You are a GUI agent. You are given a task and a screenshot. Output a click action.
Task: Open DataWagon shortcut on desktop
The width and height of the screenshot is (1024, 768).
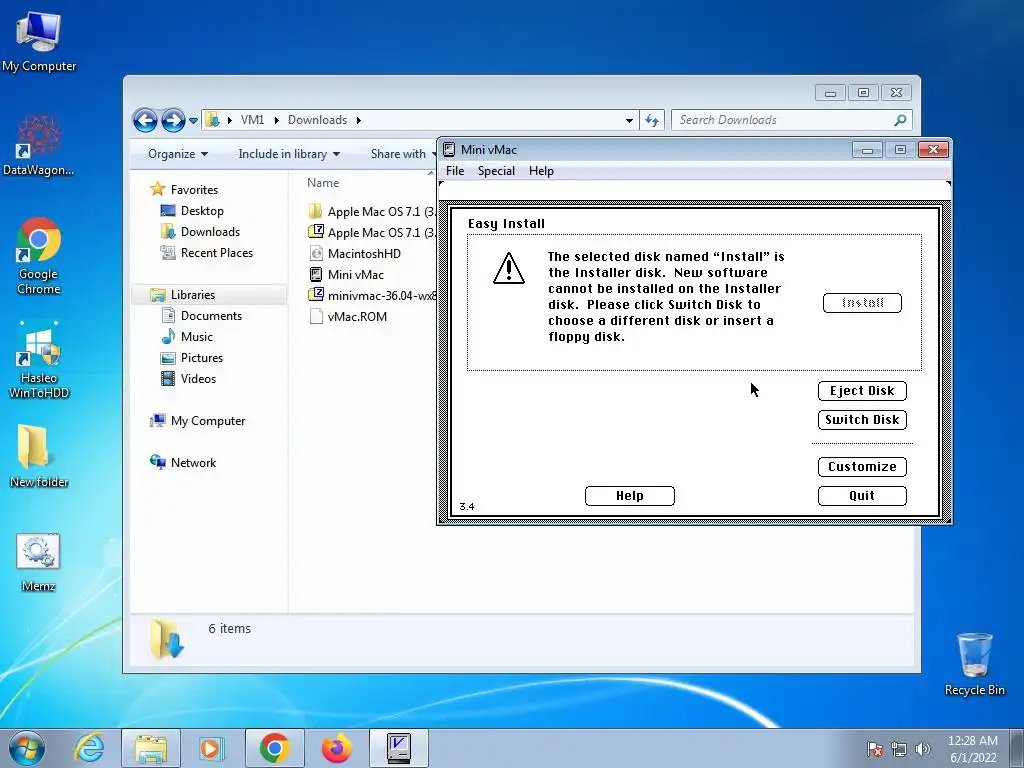point(39,145)
